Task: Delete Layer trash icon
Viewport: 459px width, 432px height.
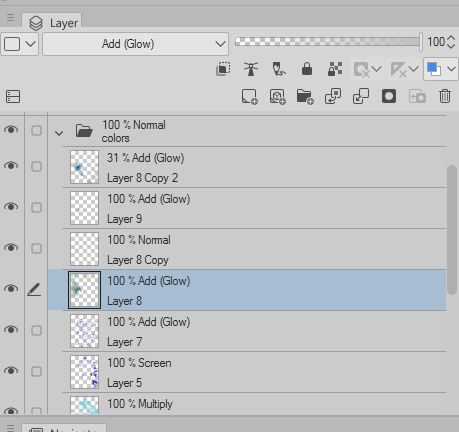Action: pyautogui.click(x=445, y=96)
